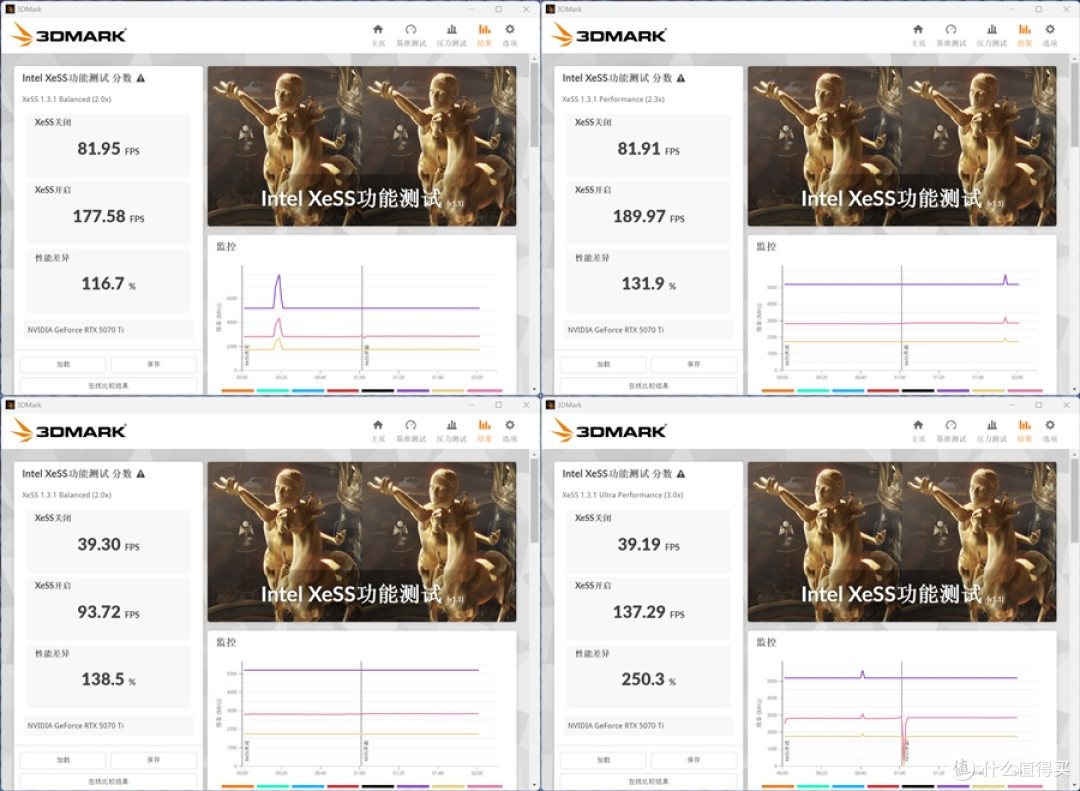Viewport: 1080px width, 791px height.
Task: Click the vertical scrollbar thumb in the 39.30 FPS Balanced window
Action: [x=534, y=502]
